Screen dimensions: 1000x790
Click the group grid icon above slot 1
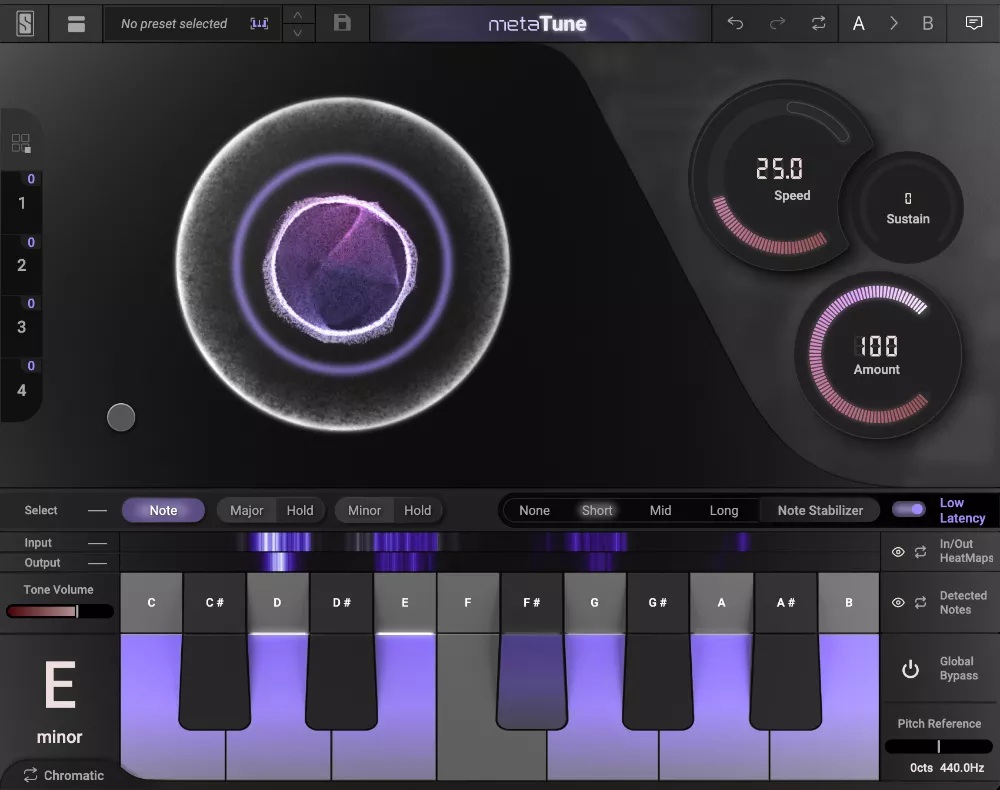pyautogui.click(x=21, y=143)
